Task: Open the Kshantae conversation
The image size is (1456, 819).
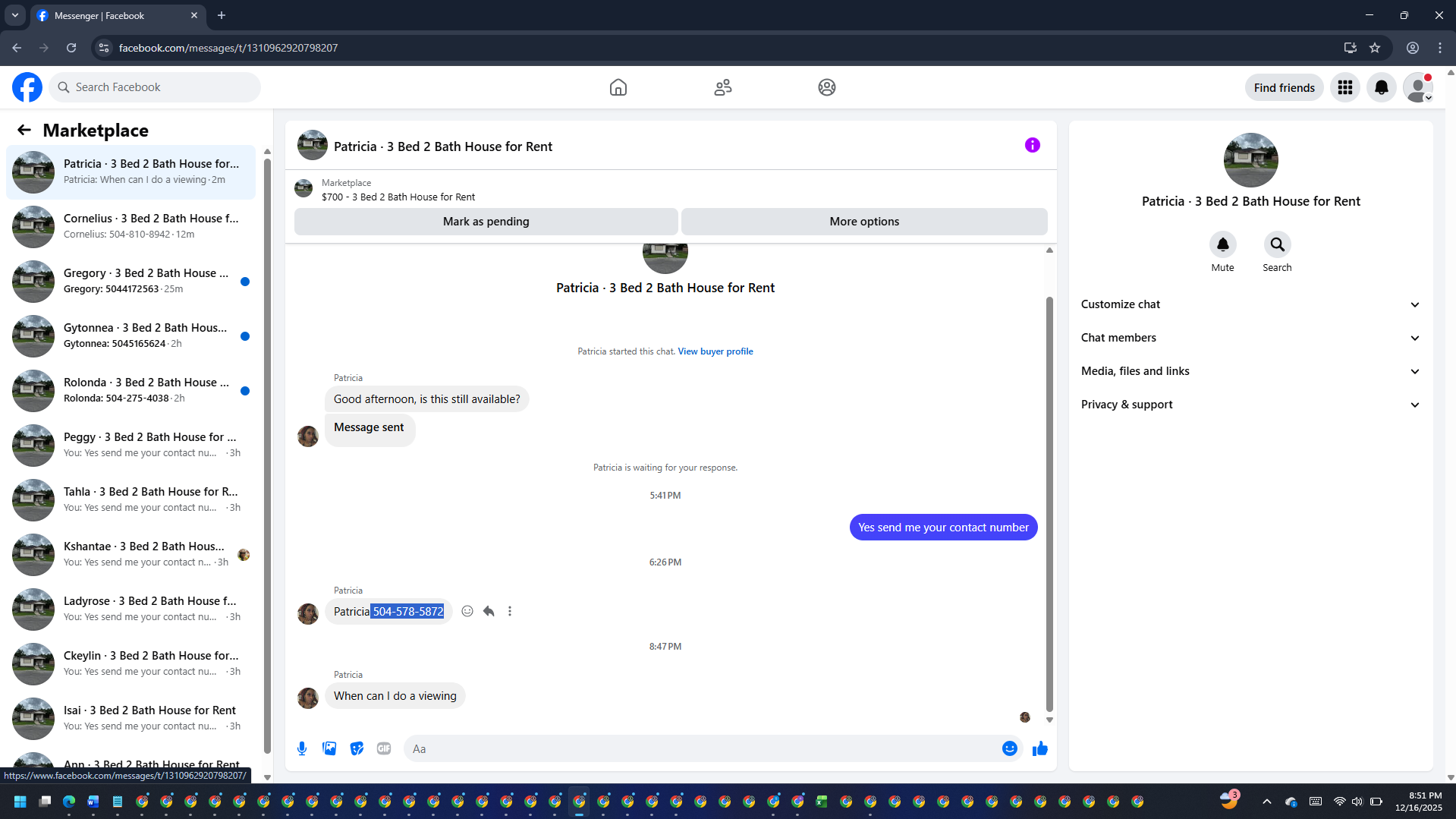Action: [131, 555]
